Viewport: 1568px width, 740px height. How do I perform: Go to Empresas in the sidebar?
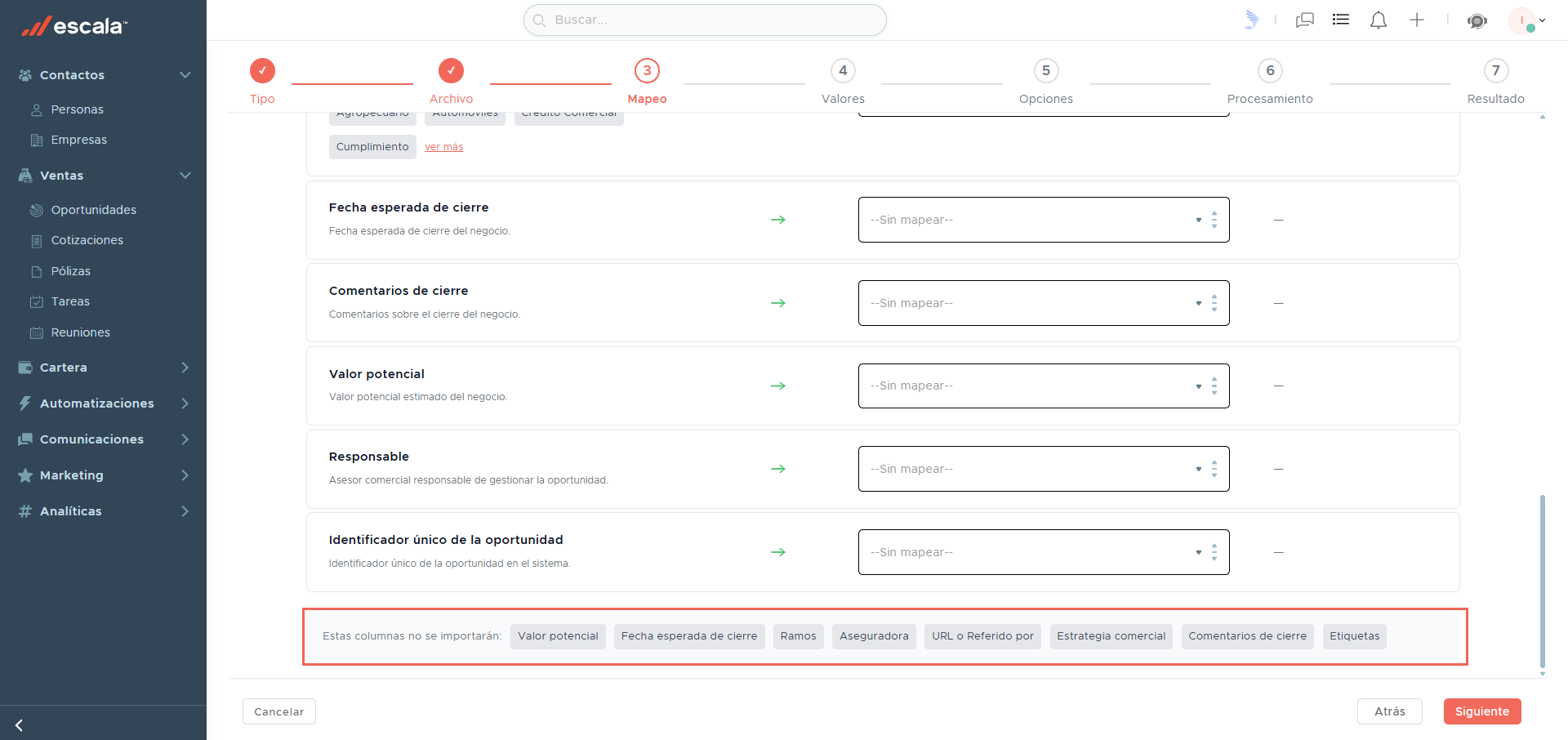tap(78, 140)
